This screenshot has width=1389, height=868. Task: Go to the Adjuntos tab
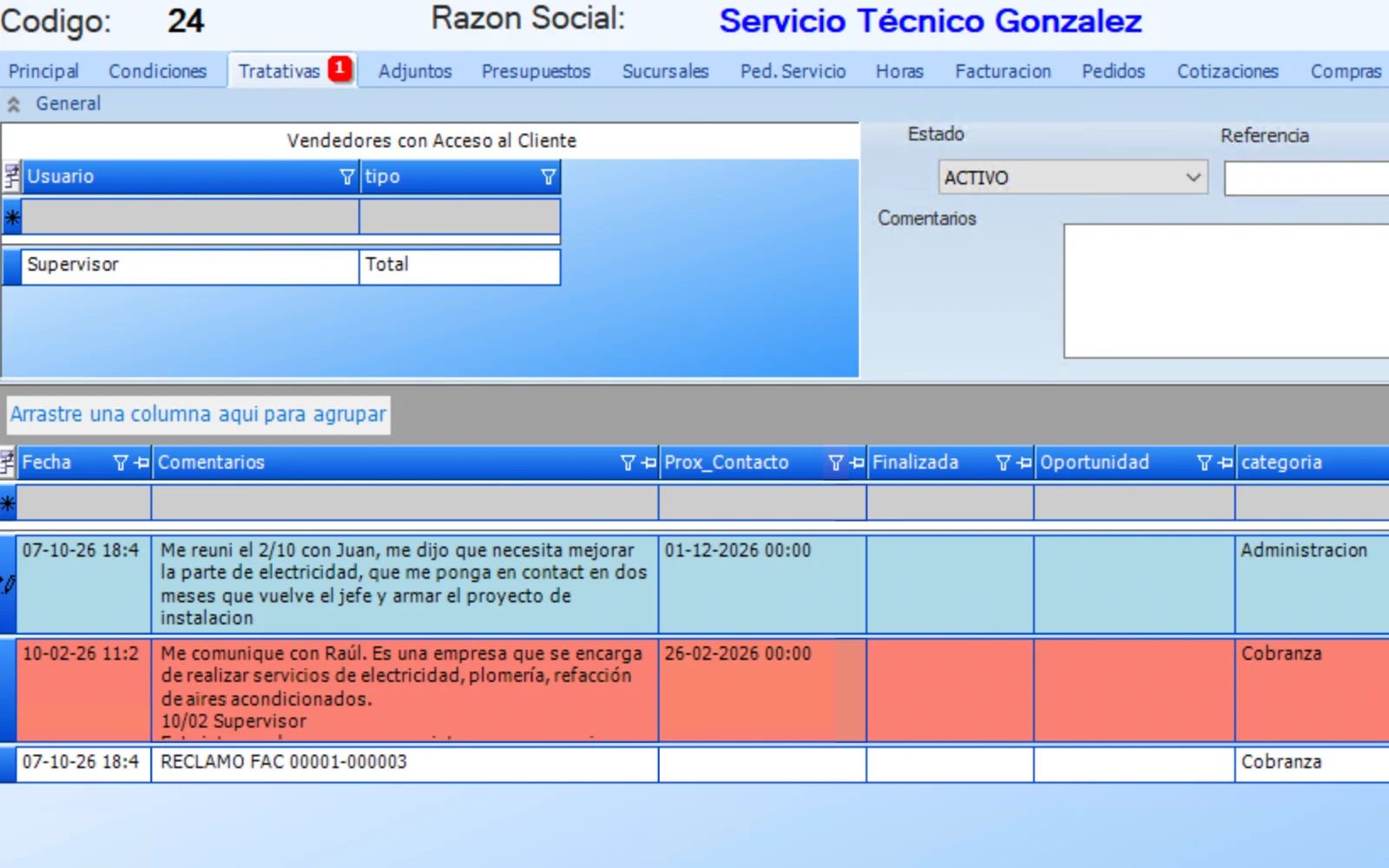point(415,71)
